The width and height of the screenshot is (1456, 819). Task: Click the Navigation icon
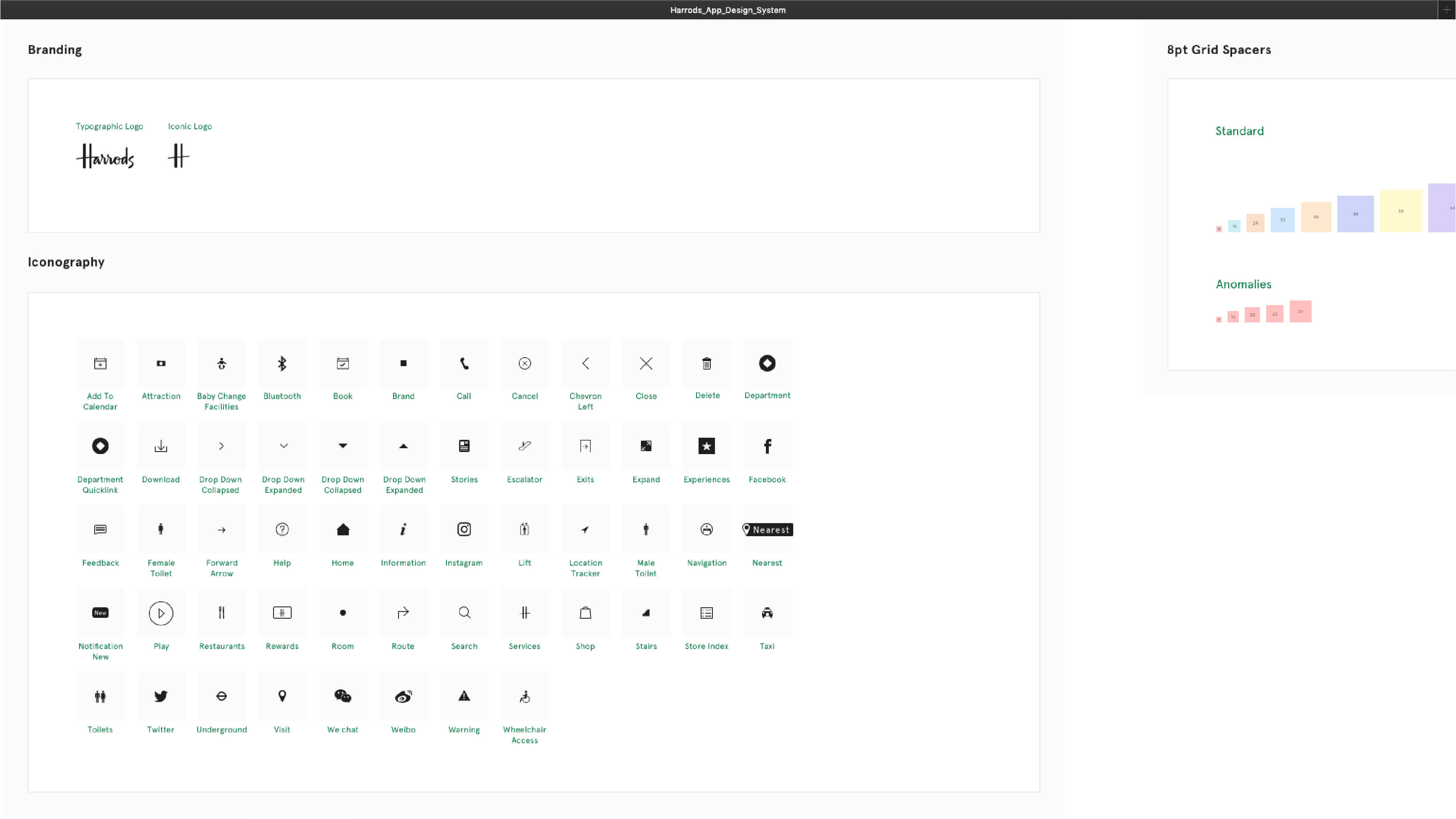point(706,529)
